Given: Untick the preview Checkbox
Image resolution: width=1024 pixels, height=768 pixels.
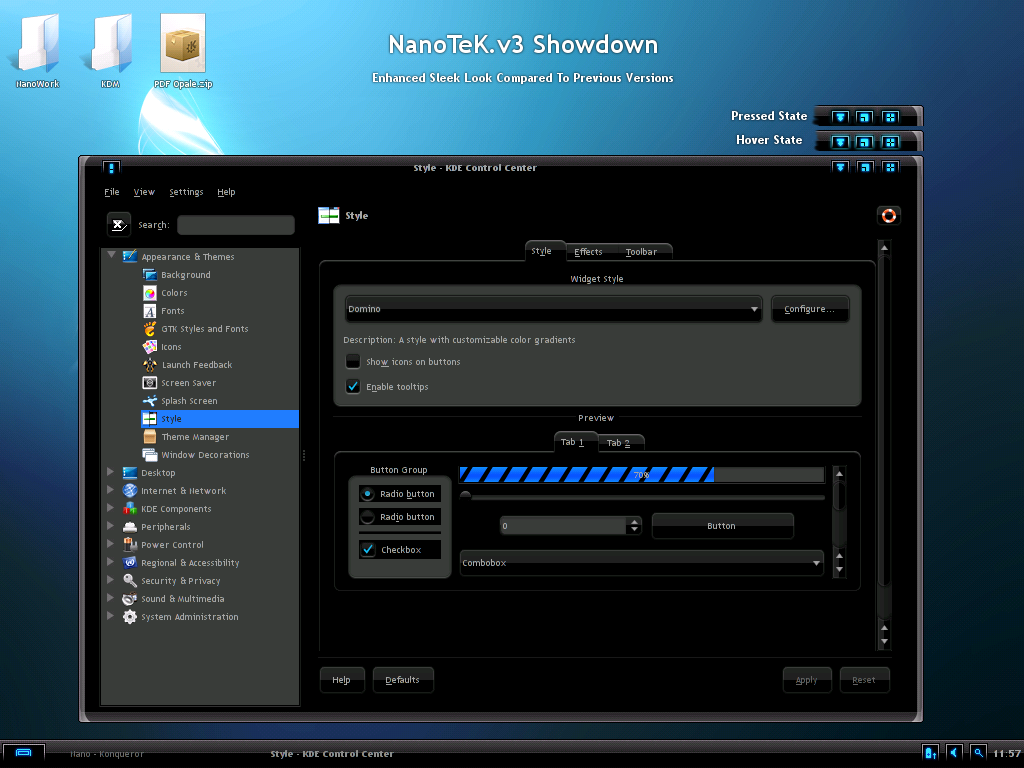Looking at the screenshot, I should [368, 549].
